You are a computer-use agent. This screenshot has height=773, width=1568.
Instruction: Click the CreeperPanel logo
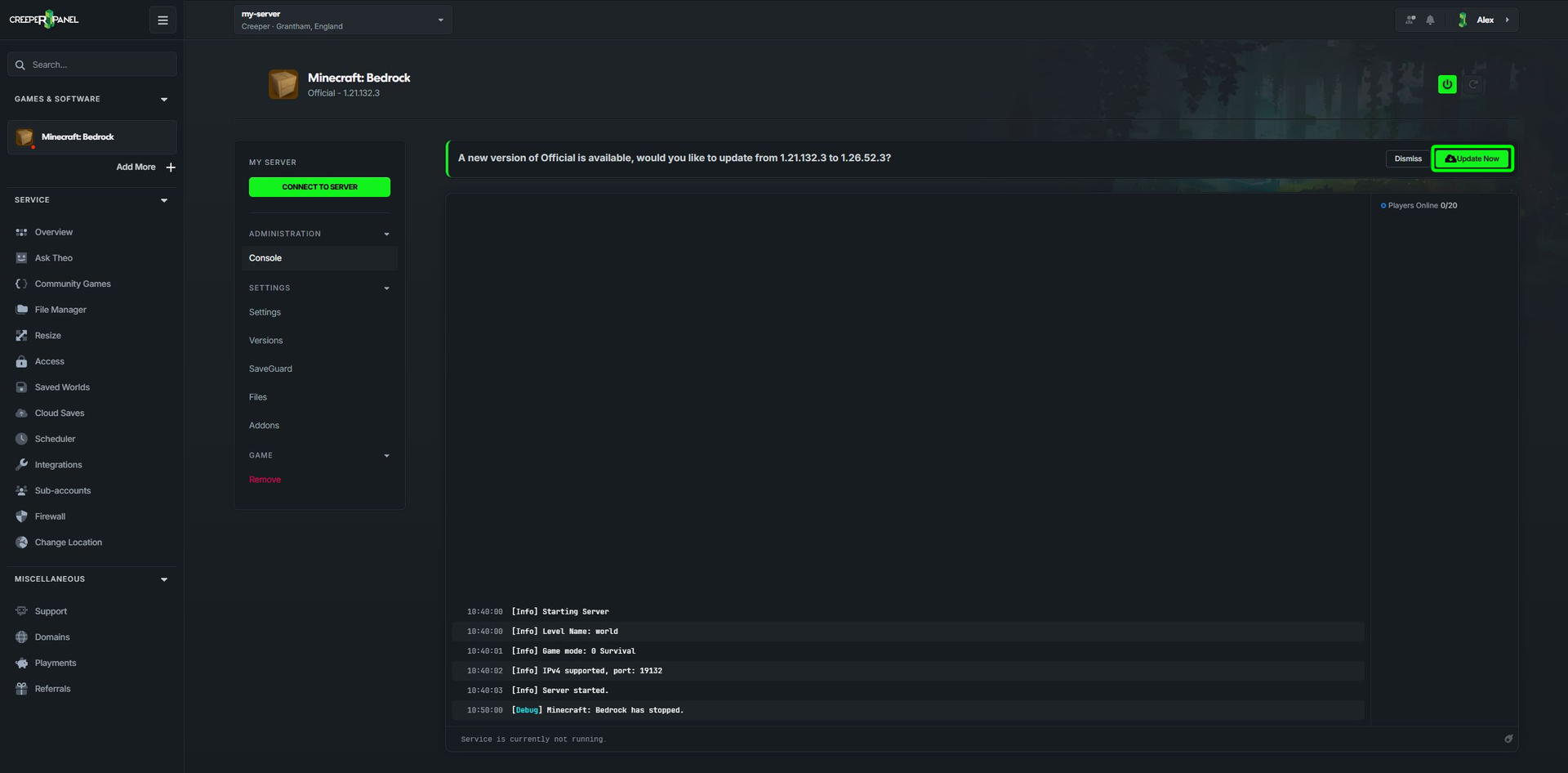click(44, 20)
